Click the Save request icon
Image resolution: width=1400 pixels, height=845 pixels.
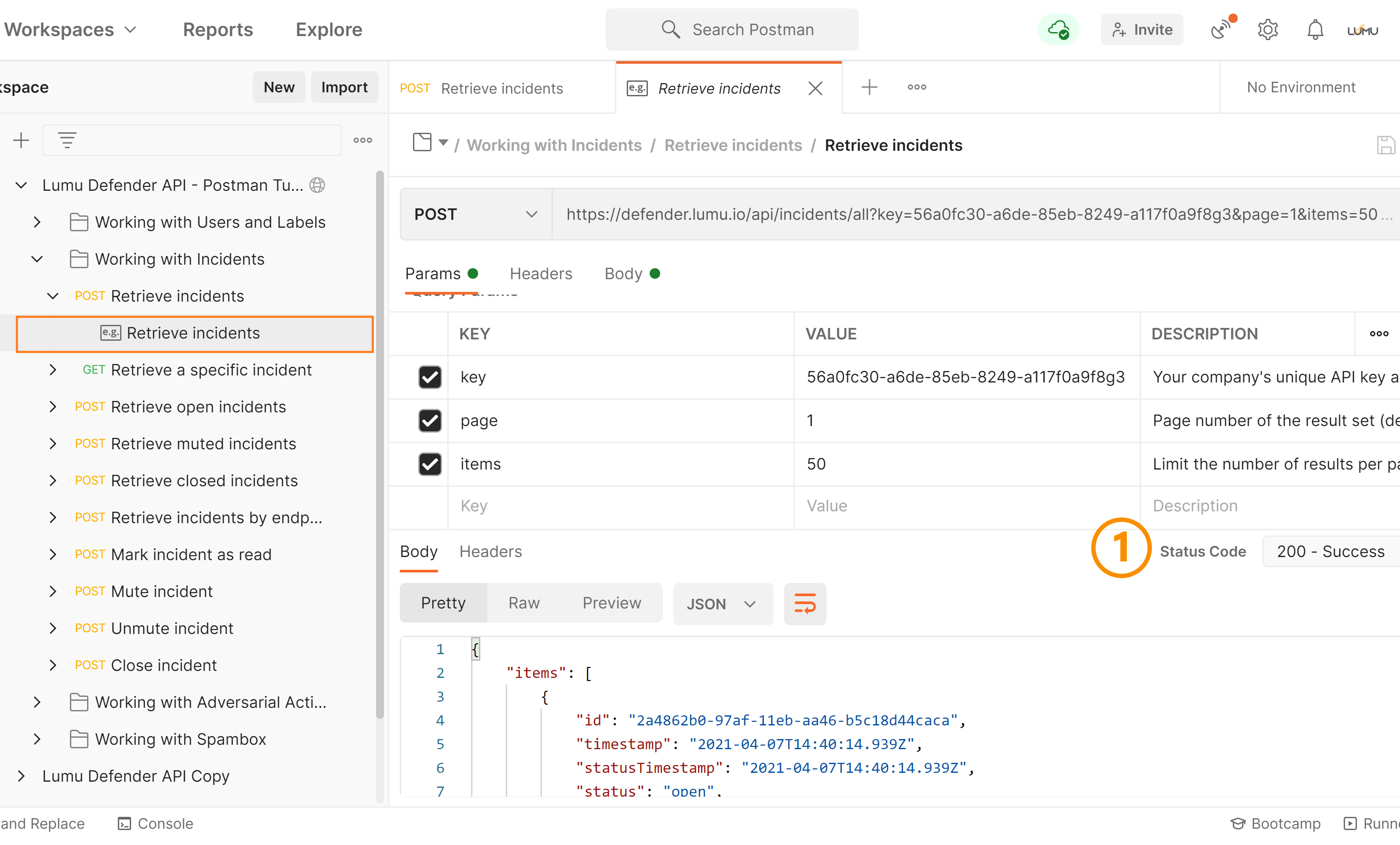[x=1386, y=145]
